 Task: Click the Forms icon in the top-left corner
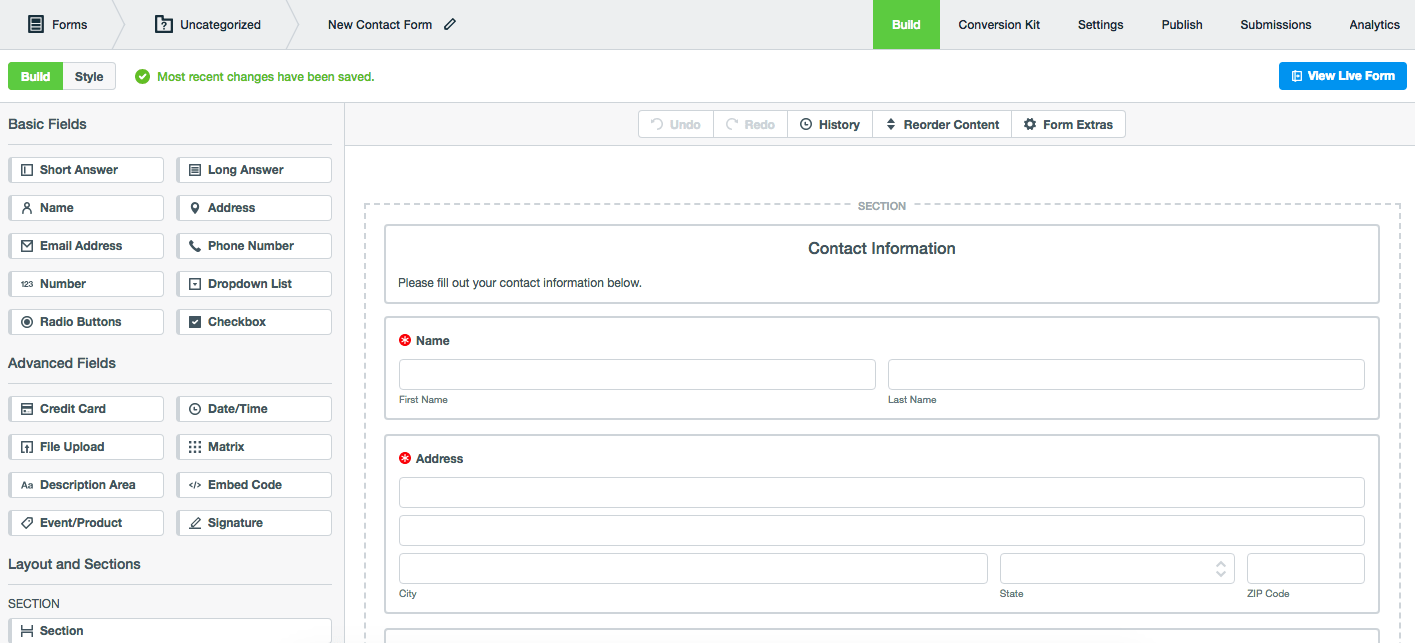pos(34,24)
